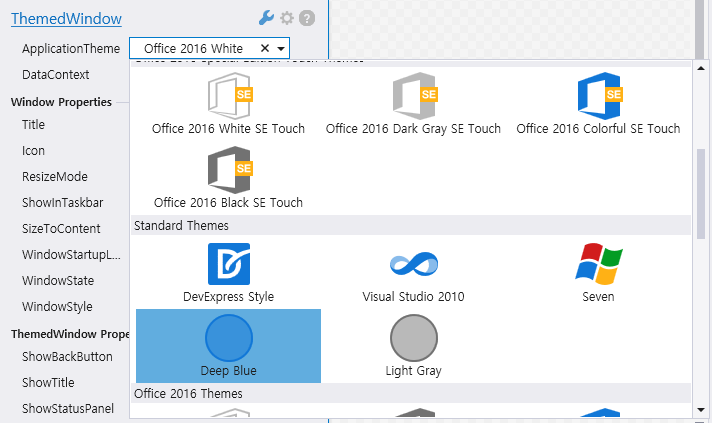Select the WindowStartupL... property label
Screen dimensions: 712x423
[71, 255]
